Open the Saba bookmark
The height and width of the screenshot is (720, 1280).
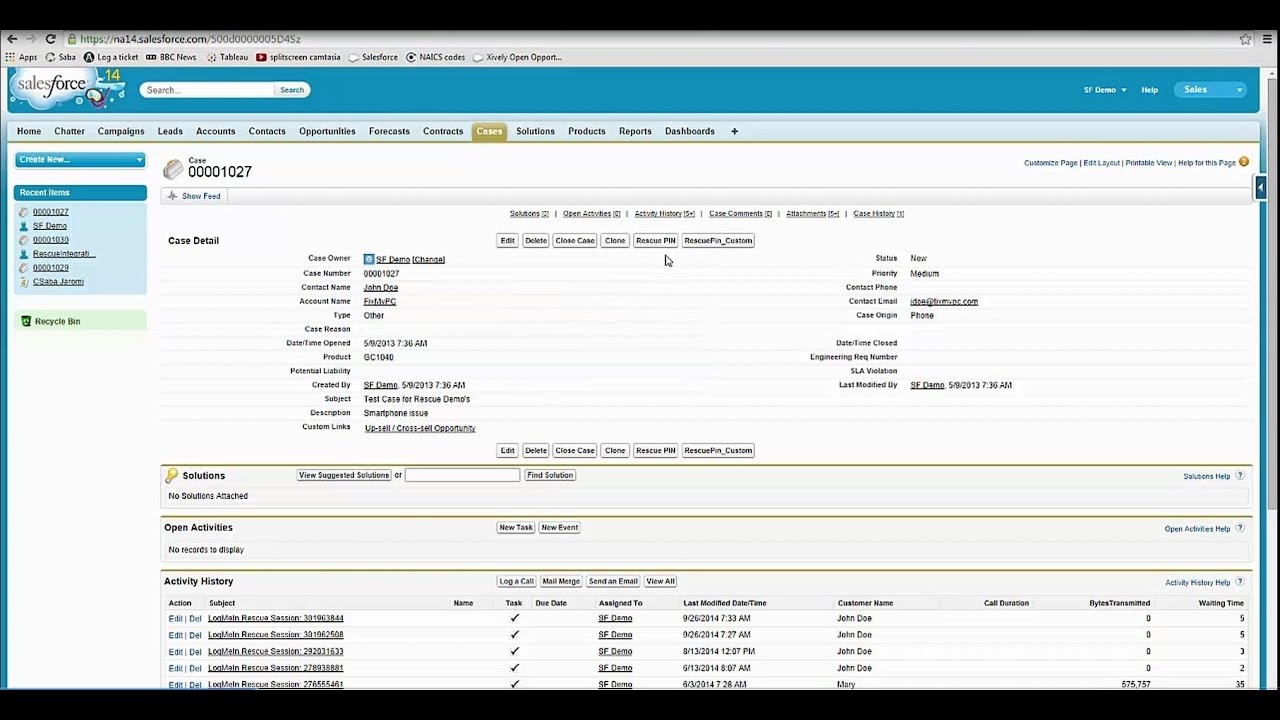[x=60, y=57]
